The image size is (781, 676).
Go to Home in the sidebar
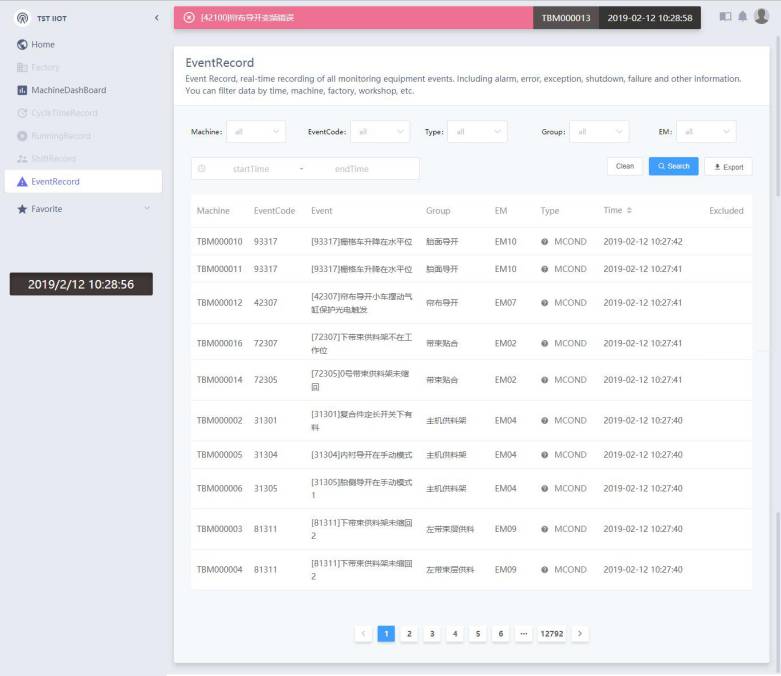(x=43, y=45)
